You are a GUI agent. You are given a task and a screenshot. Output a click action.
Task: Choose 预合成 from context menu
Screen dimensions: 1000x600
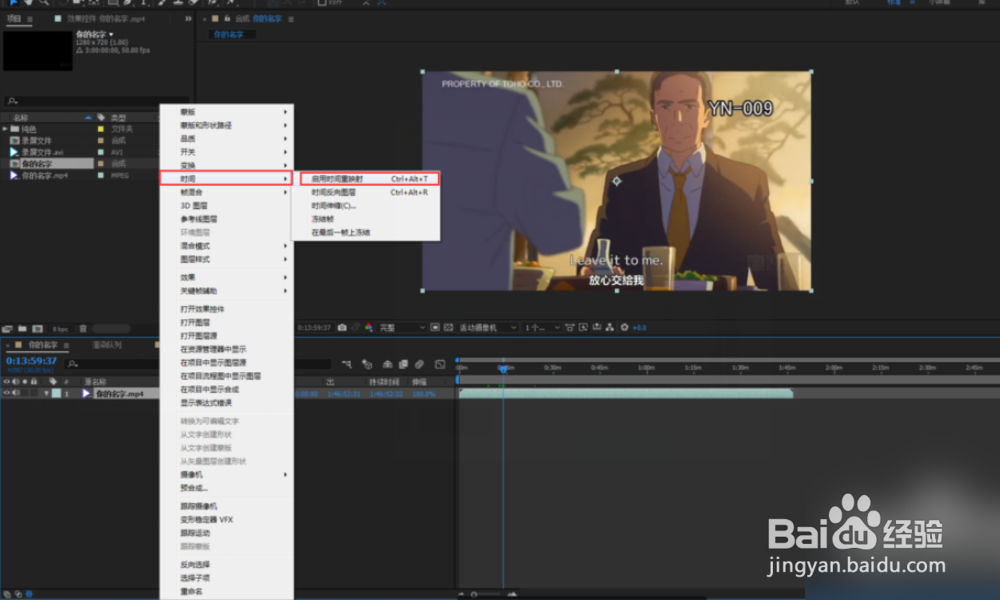coord(227,488)
